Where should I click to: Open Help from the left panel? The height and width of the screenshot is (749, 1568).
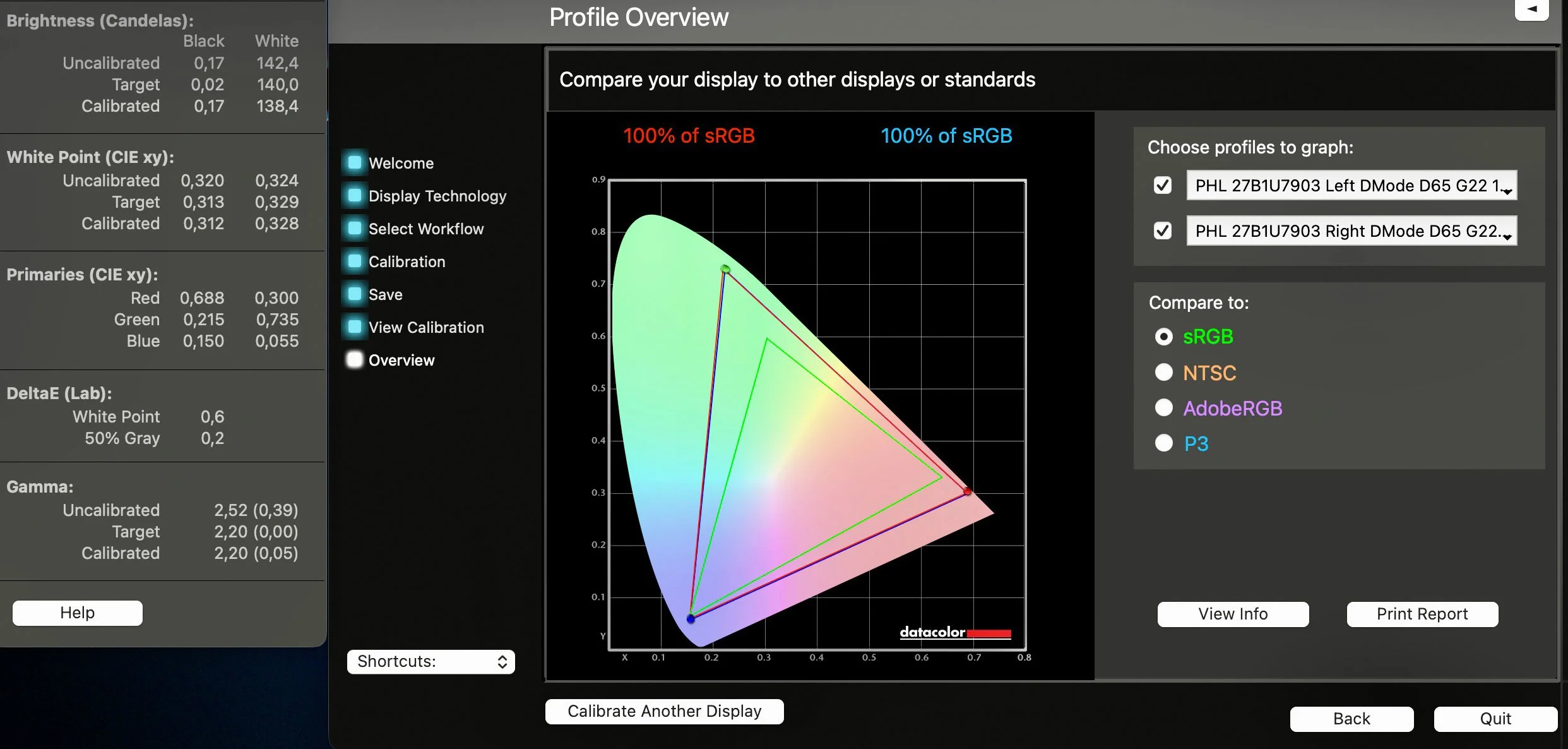(76, 612)
